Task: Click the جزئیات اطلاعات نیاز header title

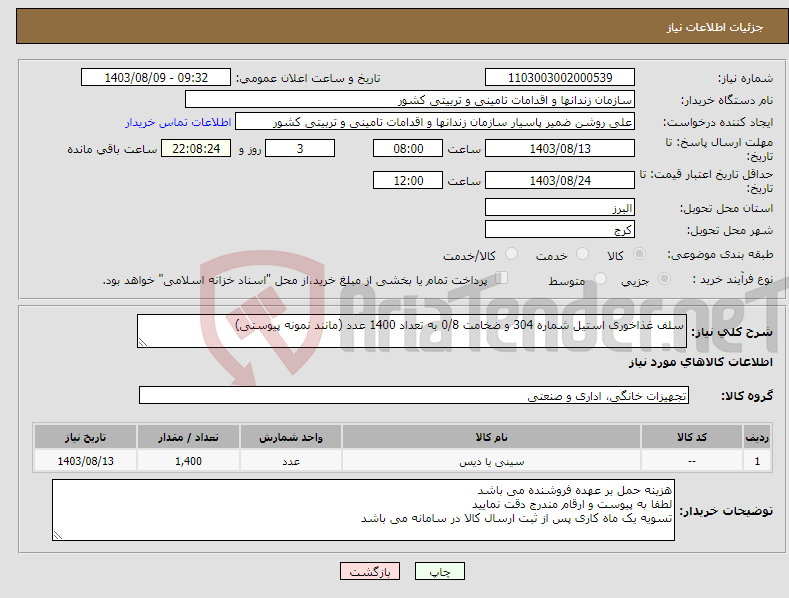Action: [x=715, y=27]
